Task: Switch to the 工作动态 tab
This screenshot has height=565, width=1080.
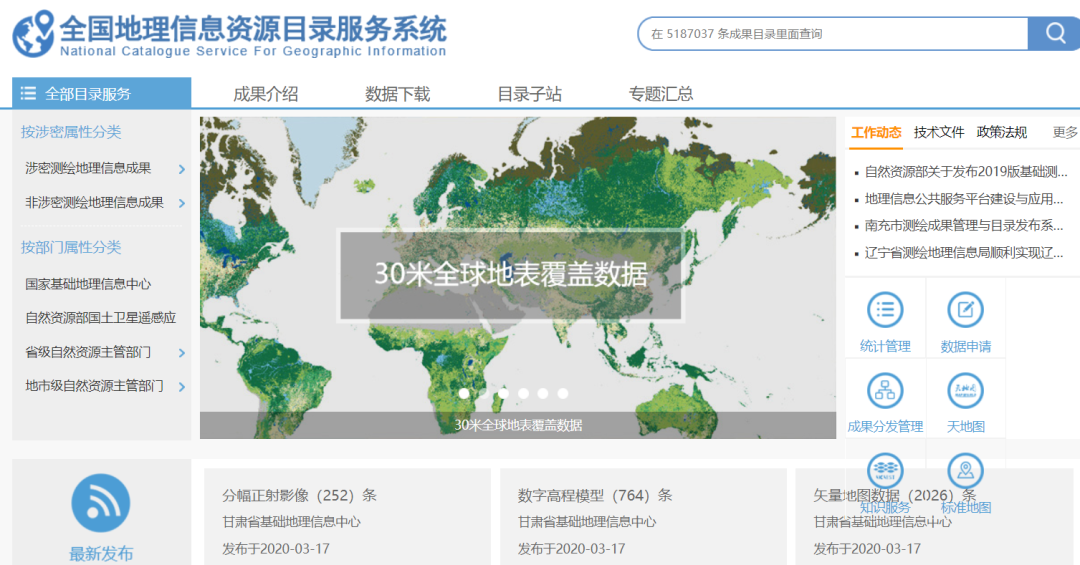Action: 876,132
